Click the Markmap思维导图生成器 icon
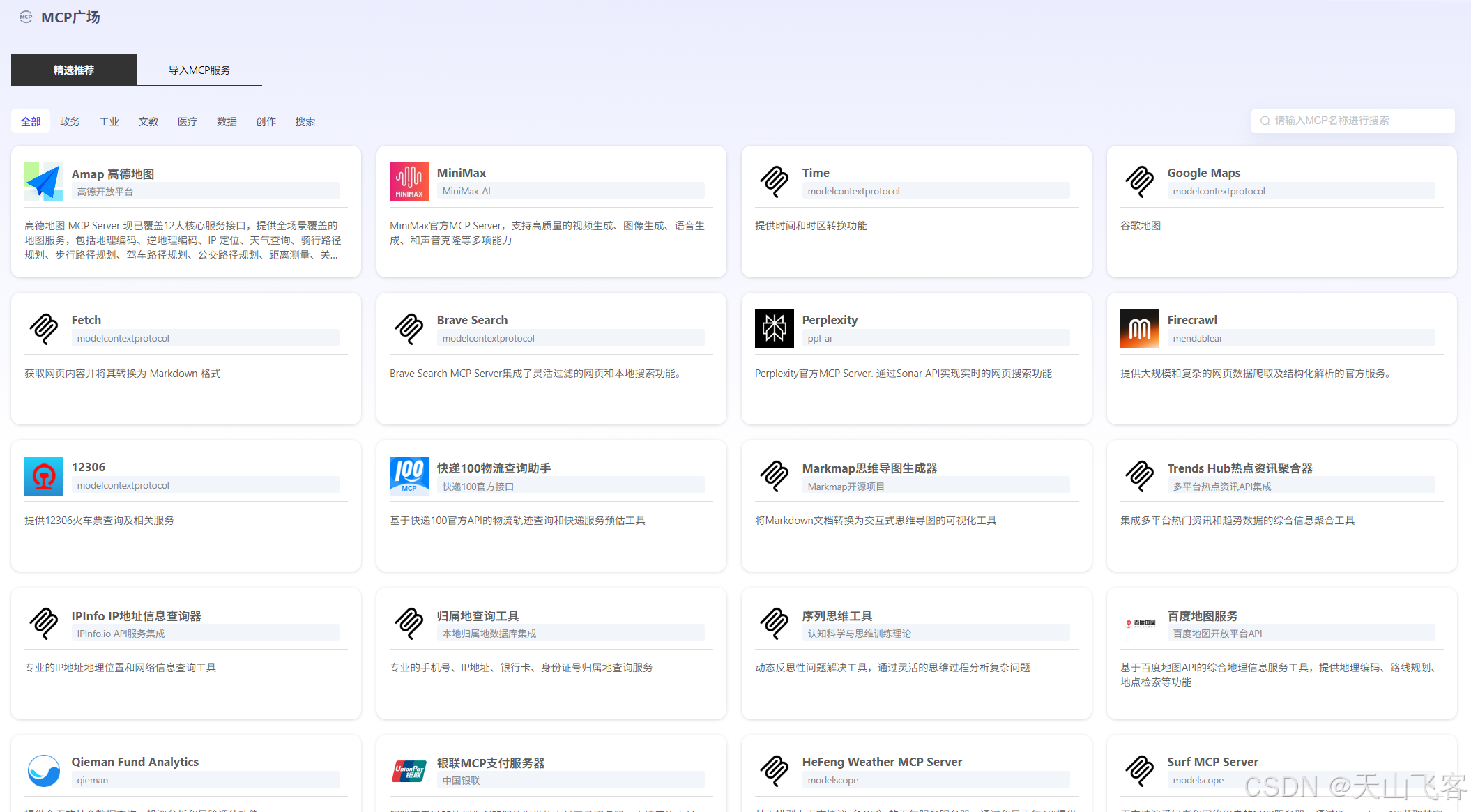 (x=775, y=476)
